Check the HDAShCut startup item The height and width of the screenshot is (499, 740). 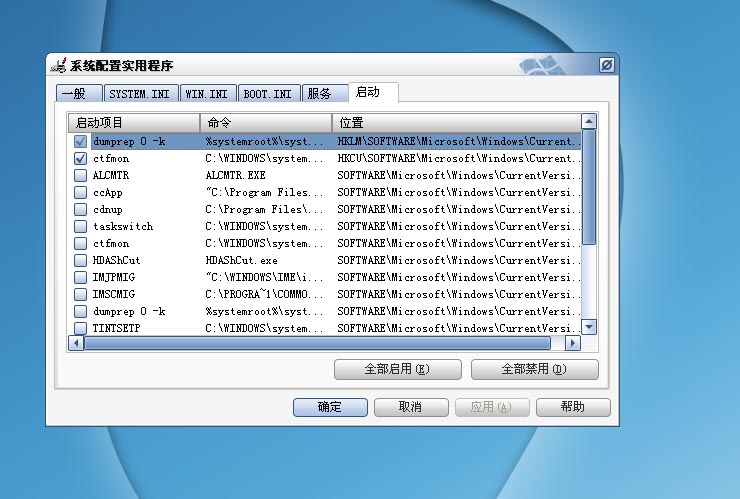point(80,260)
